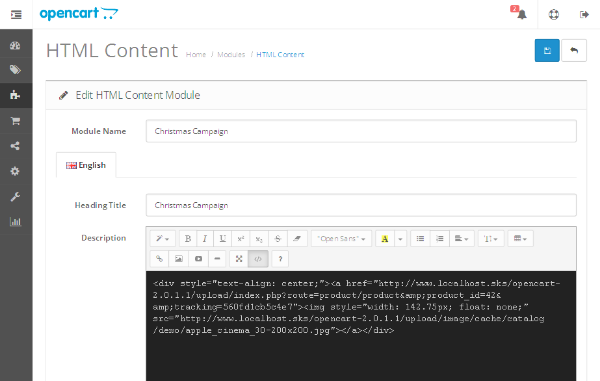
Task: Click inside the HTML code editor area
Action: tap(361, 326)
